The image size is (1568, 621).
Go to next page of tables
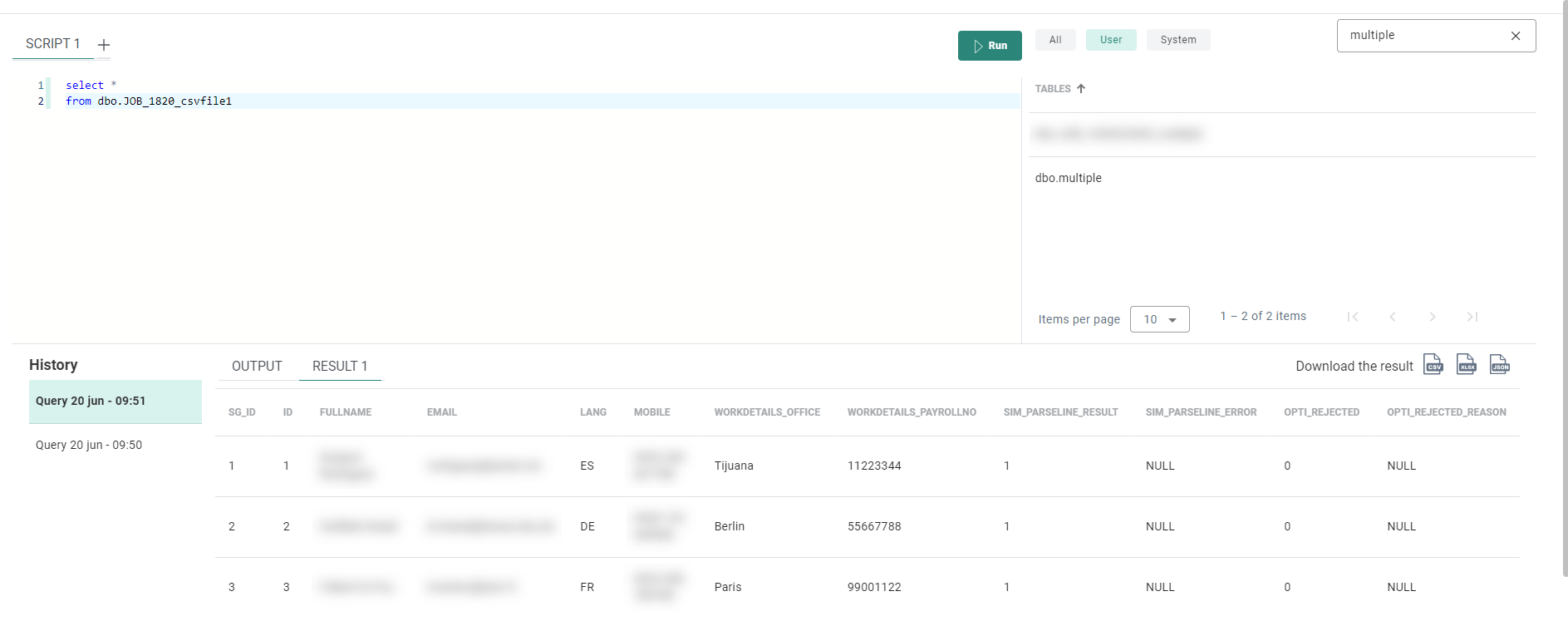1432,317
